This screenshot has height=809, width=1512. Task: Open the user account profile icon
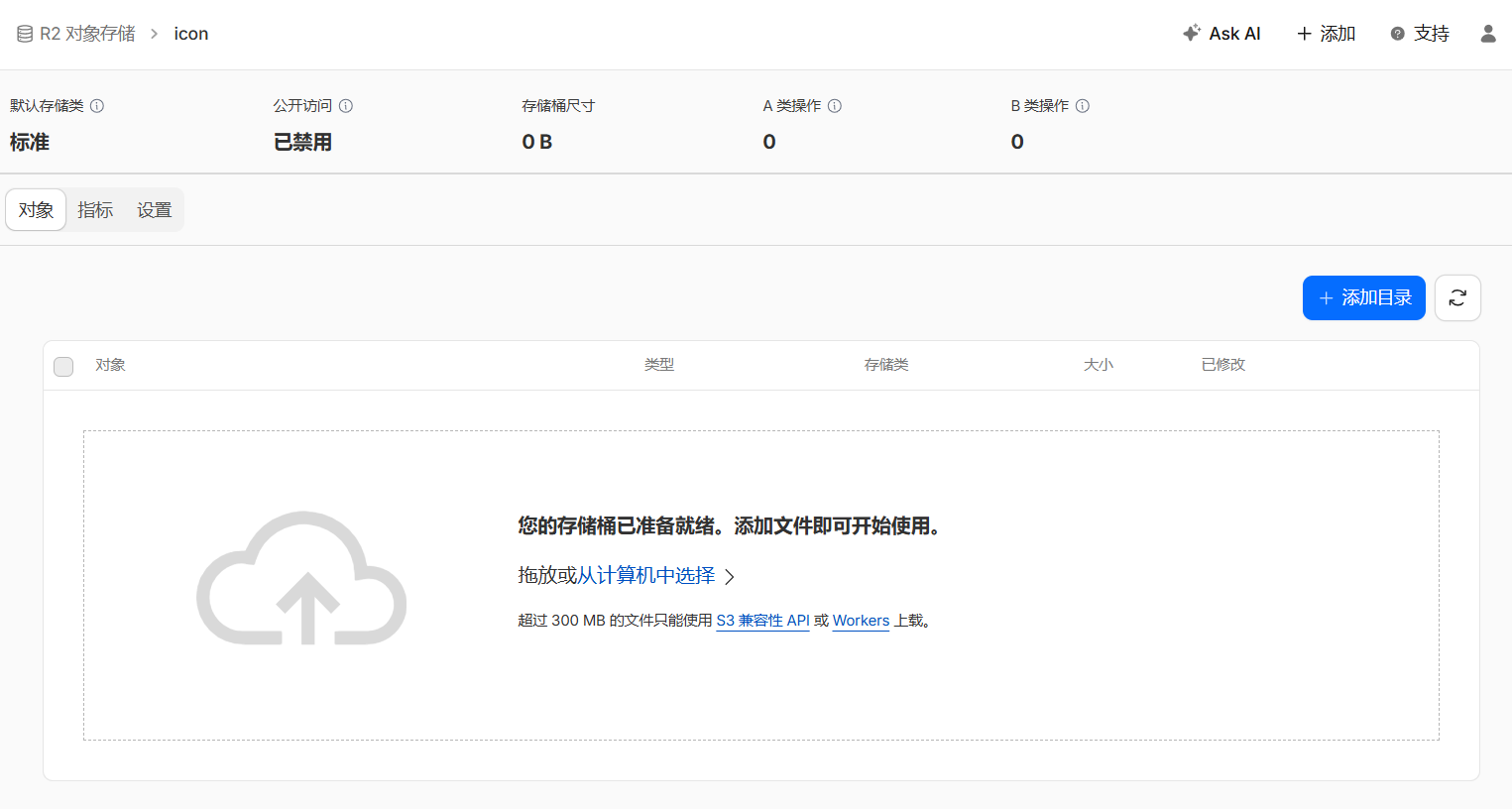pos(1488,34)
